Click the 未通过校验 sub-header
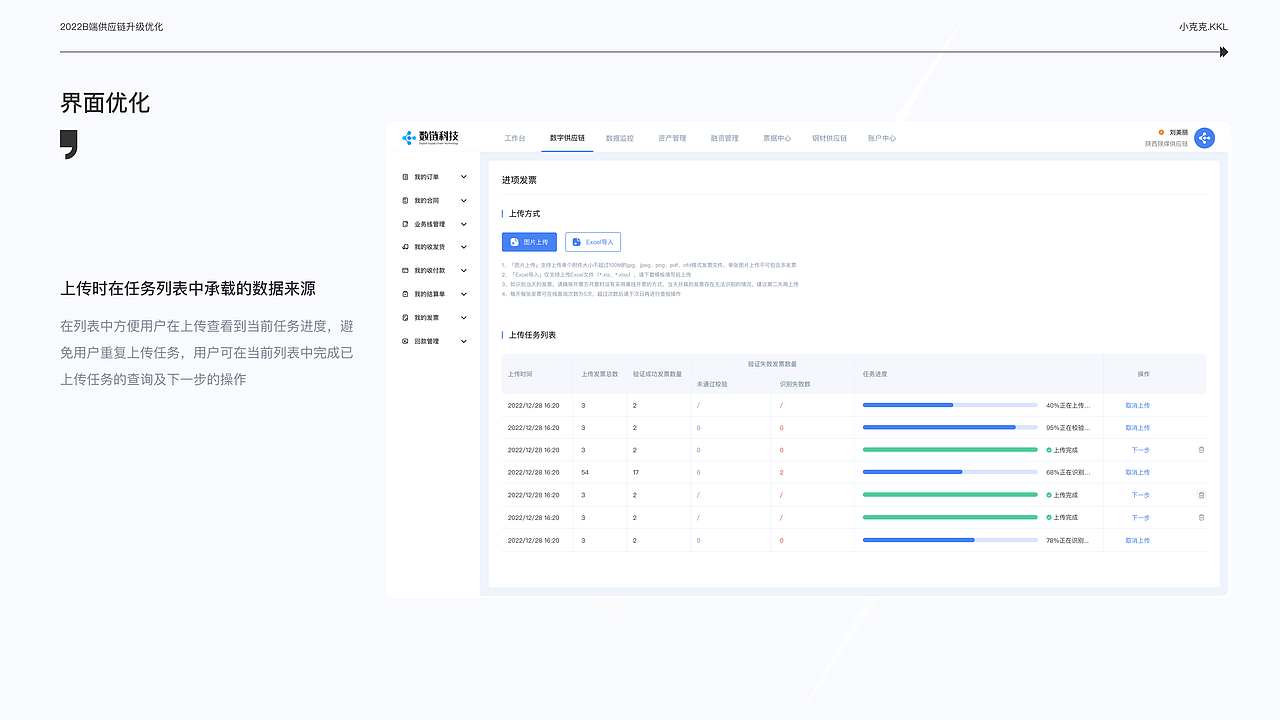 click(x=712, y=384)
